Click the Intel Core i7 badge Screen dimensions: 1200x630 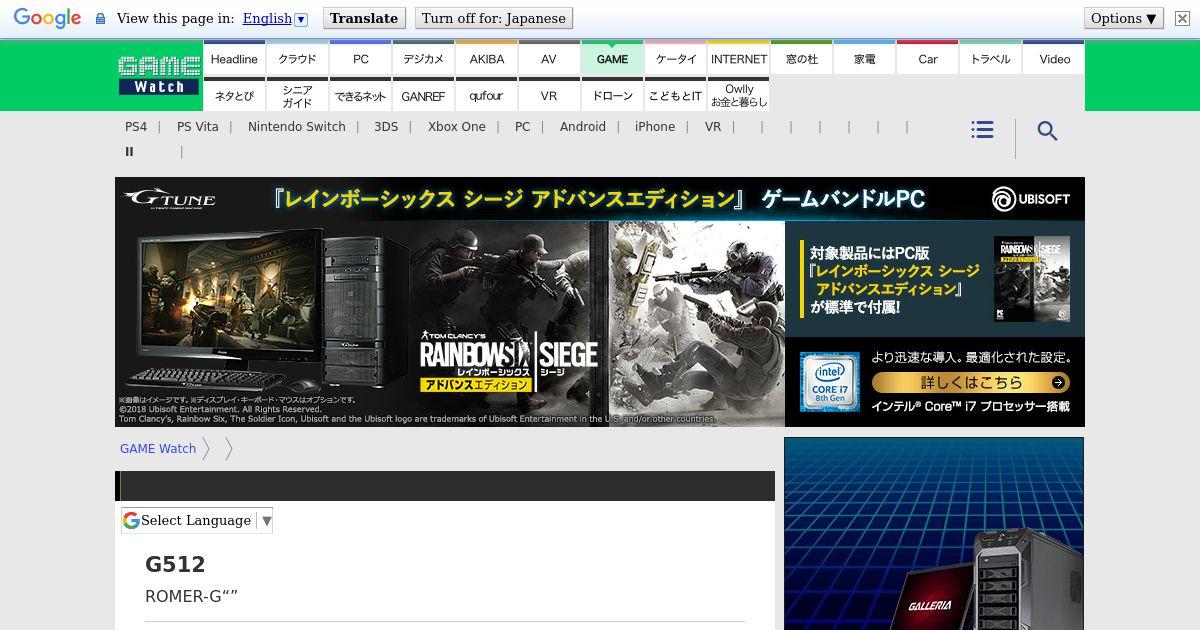(829, 382)
